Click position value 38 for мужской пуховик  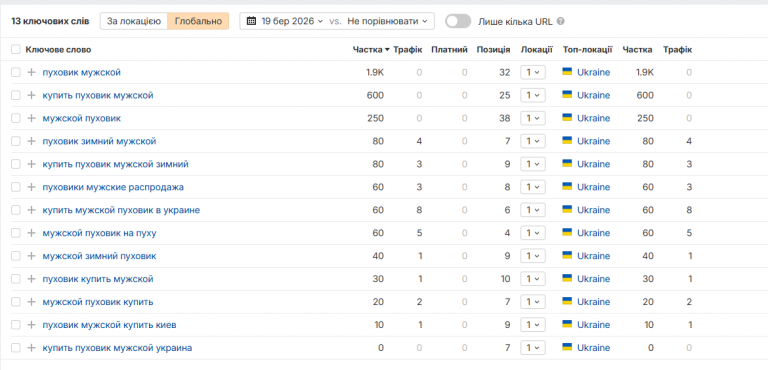click(505, 118)
